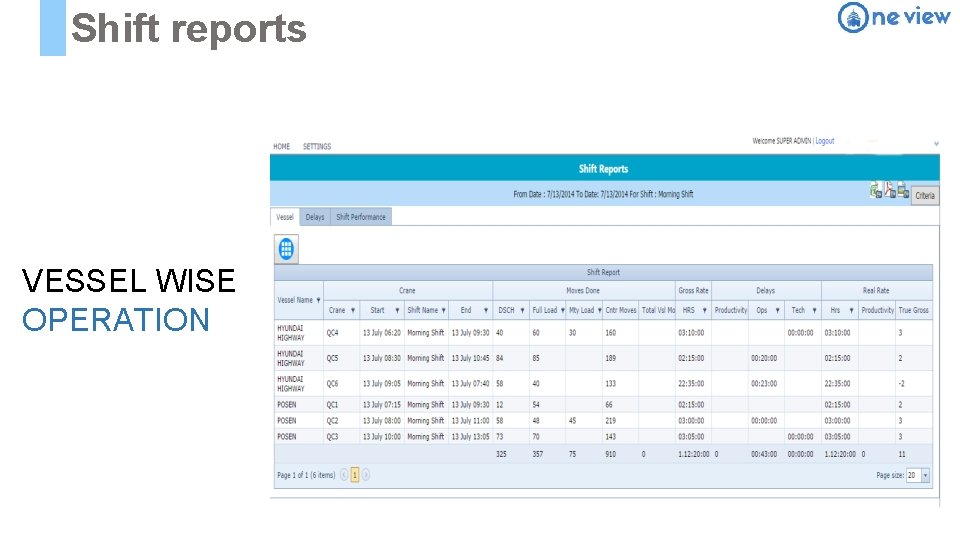Click crane cell QC1
This screenshot has width=960, height=540.
[x=332, y=405]
